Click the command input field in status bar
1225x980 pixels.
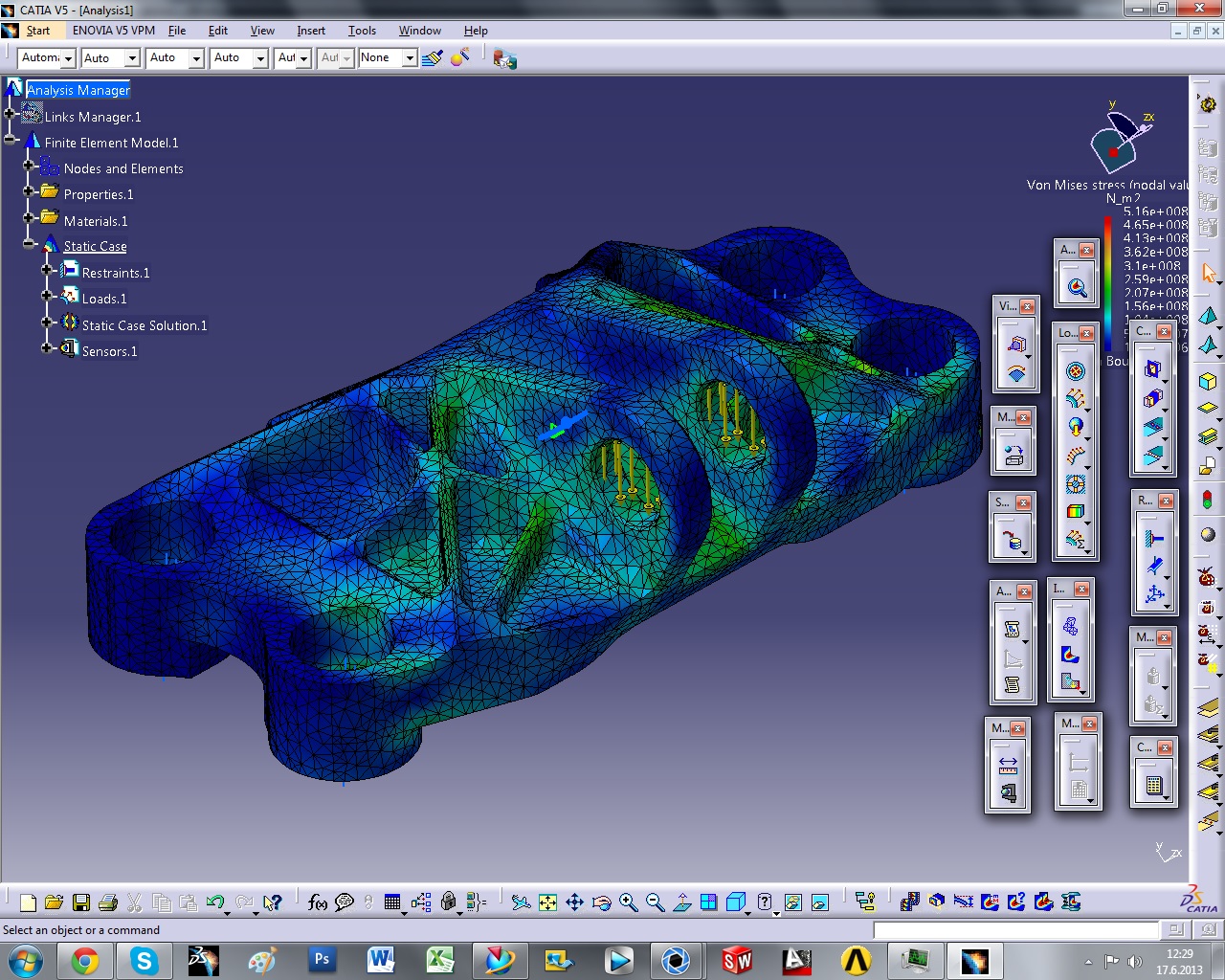tap(1015, 930)
